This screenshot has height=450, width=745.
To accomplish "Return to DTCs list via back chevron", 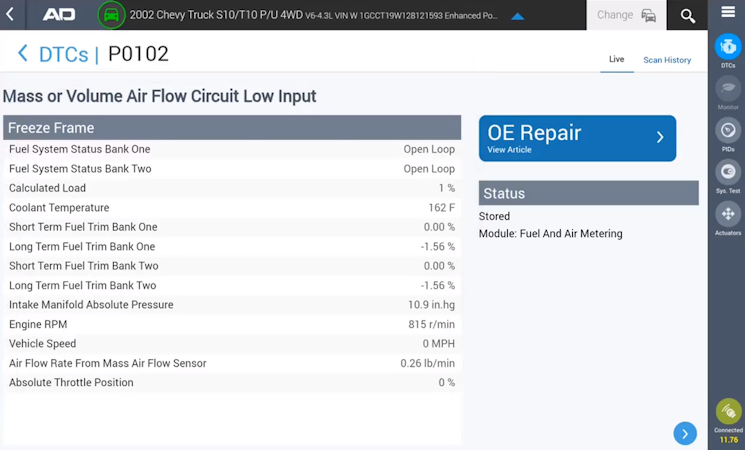I will pos(22,54).
